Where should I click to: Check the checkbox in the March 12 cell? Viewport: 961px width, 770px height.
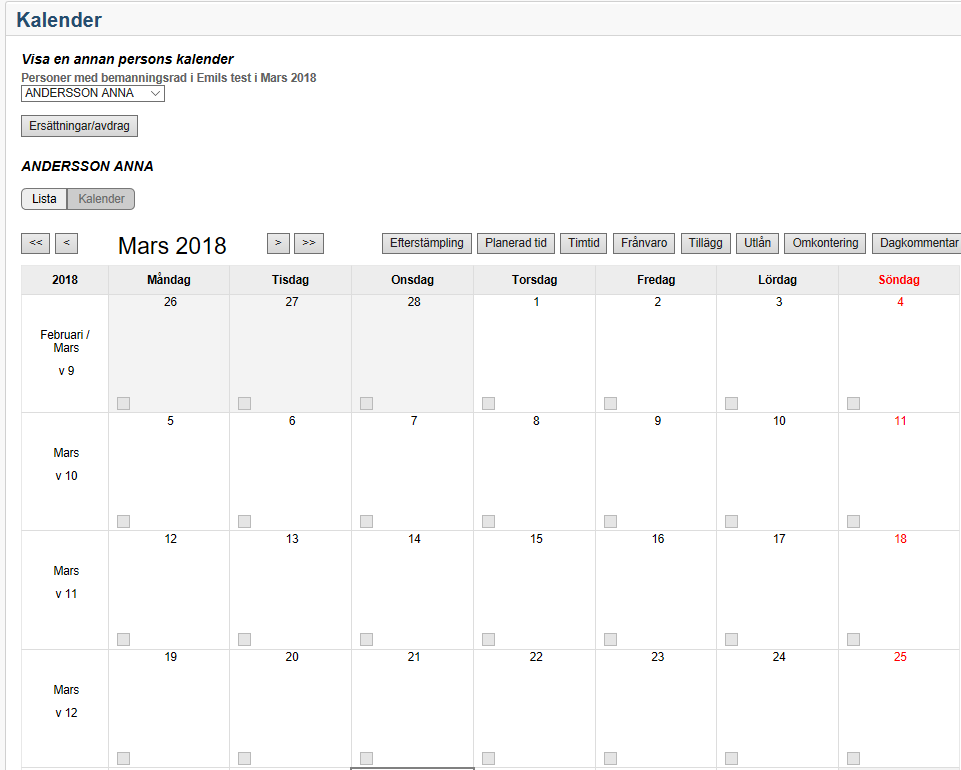point(123,639)
